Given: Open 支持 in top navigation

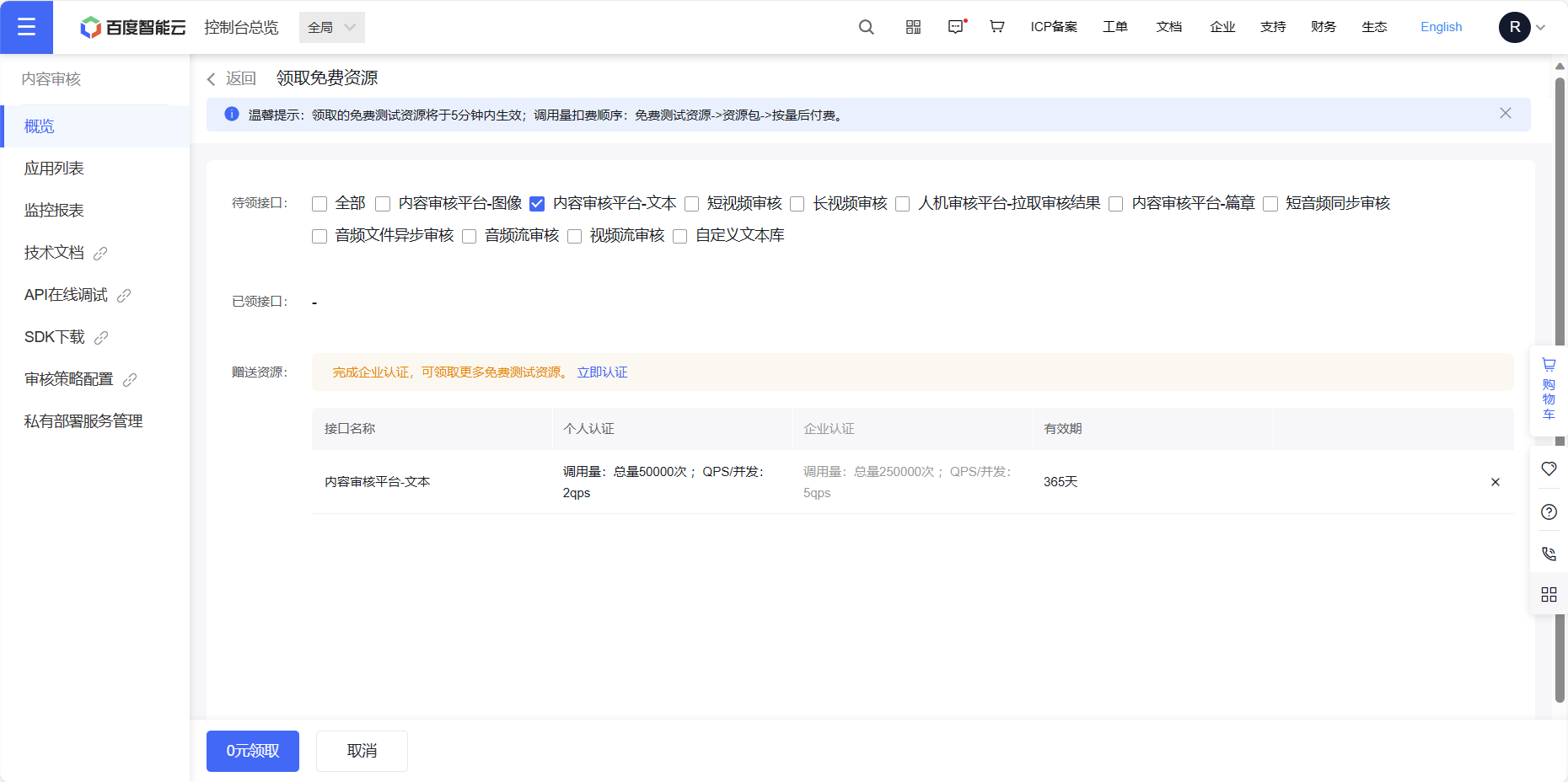Looking at the screenshot, I should click(x=1273, y=27).
